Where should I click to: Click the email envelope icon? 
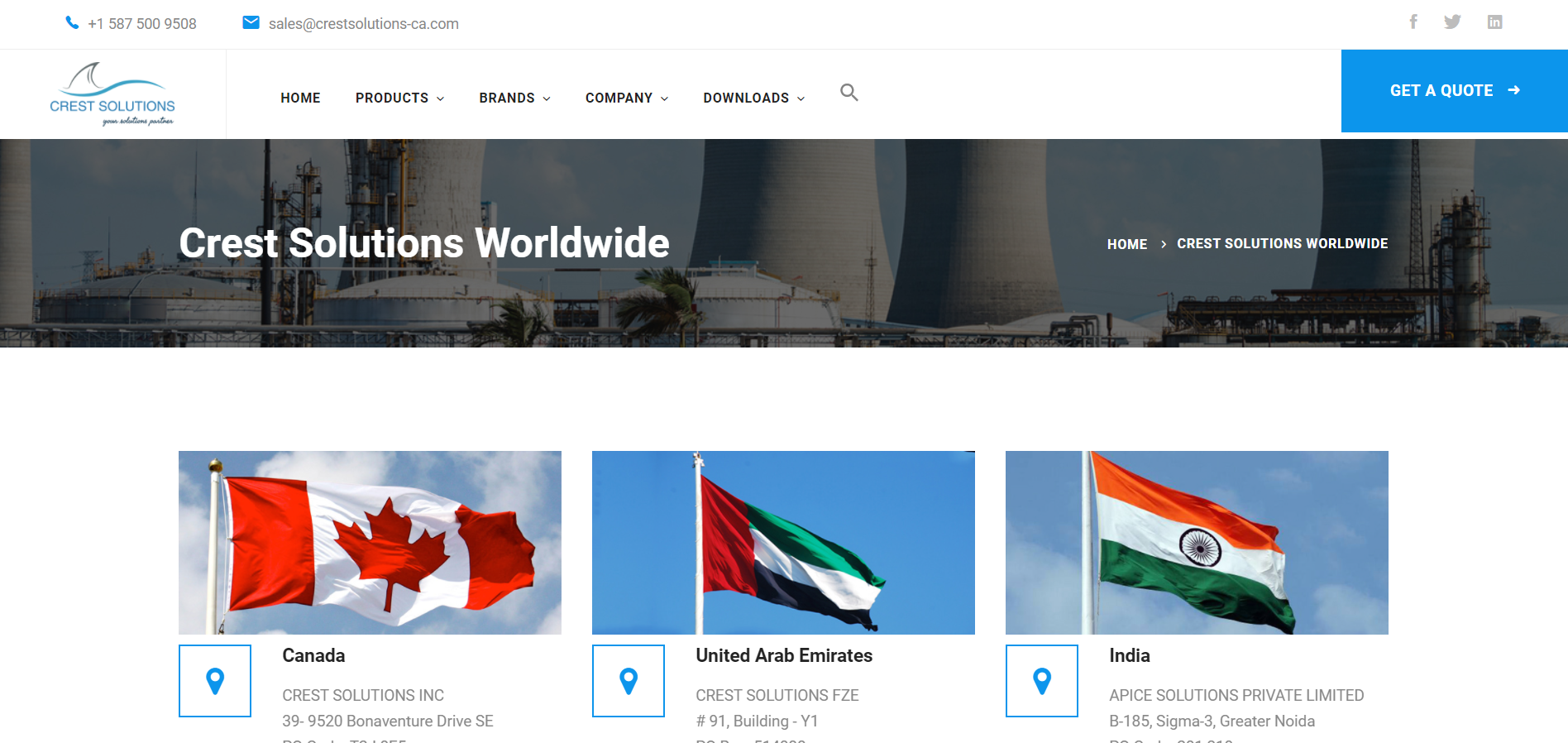(x=251, y=22)
